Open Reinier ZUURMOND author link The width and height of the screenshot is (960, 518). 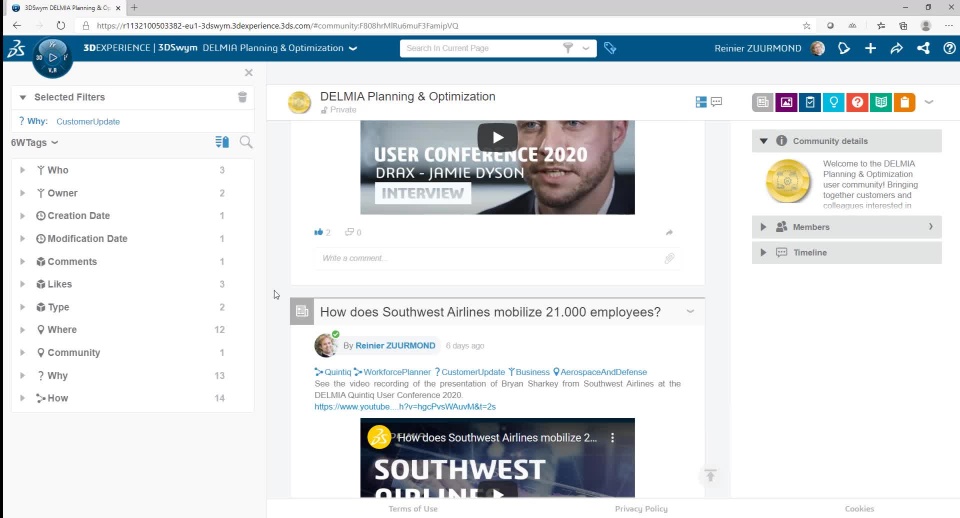tap(395, 345)
